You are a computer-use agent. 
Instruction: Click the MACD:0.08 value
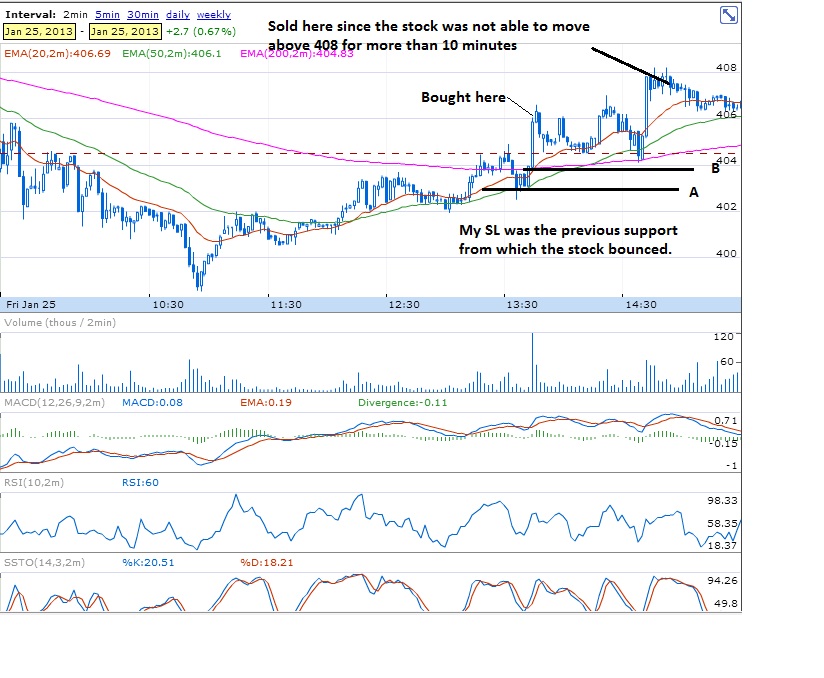click(x=152, y=403)
